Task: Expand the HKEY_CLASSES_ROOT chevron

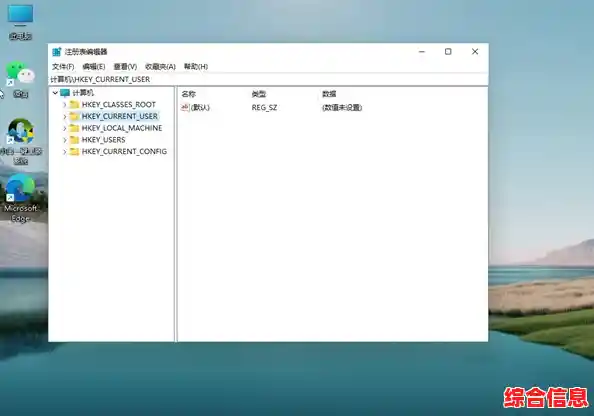Action: tap(64, 105)
